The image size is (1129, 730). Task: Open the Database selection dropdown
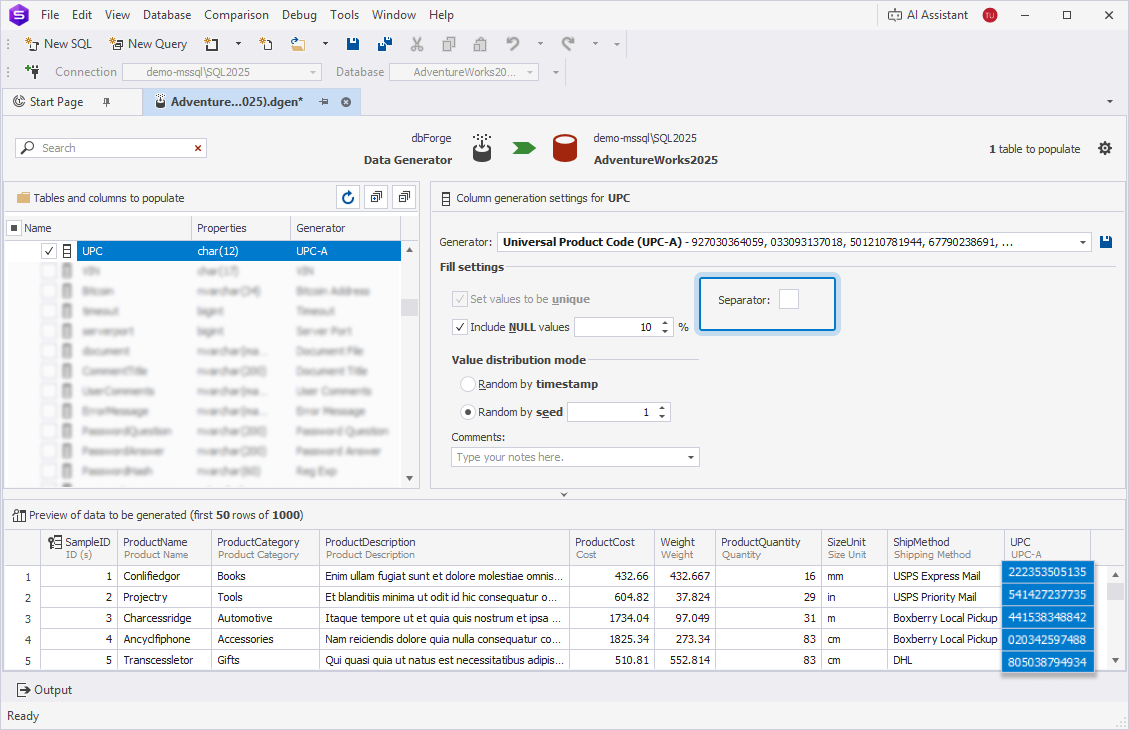[530, 72]
